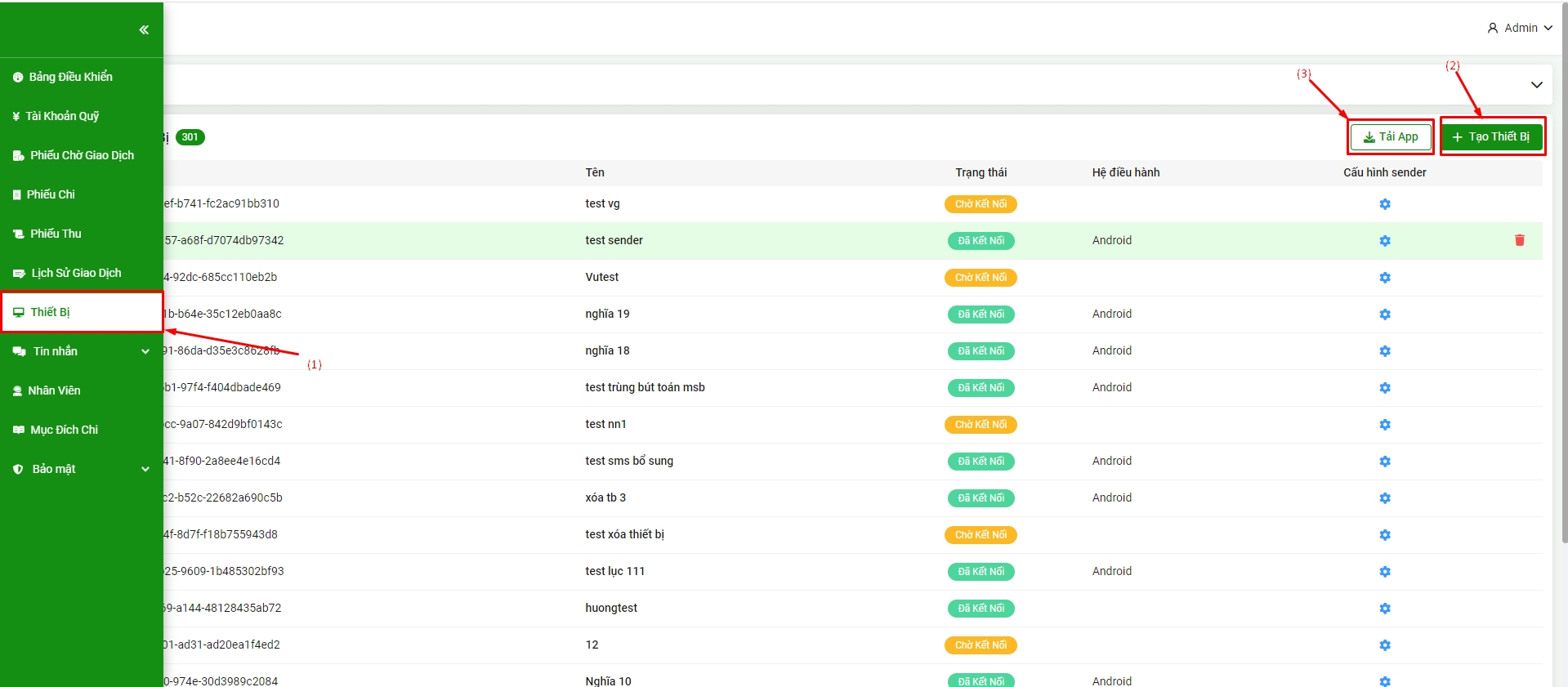Click the Tải App download button
This screenshot has height=687, width=1568.
(x=1390, y=136)
